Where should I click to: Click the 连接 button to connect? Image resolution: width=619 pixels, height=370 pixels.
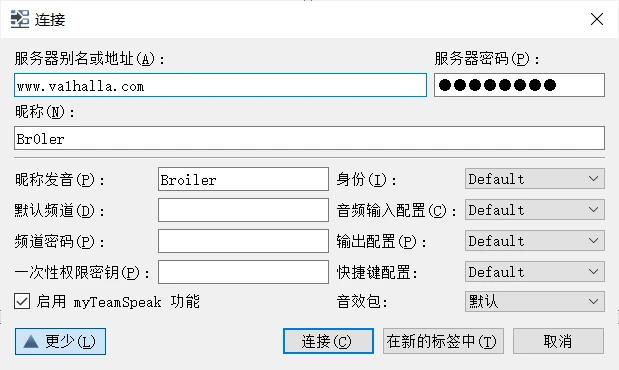tap(328, 341)
